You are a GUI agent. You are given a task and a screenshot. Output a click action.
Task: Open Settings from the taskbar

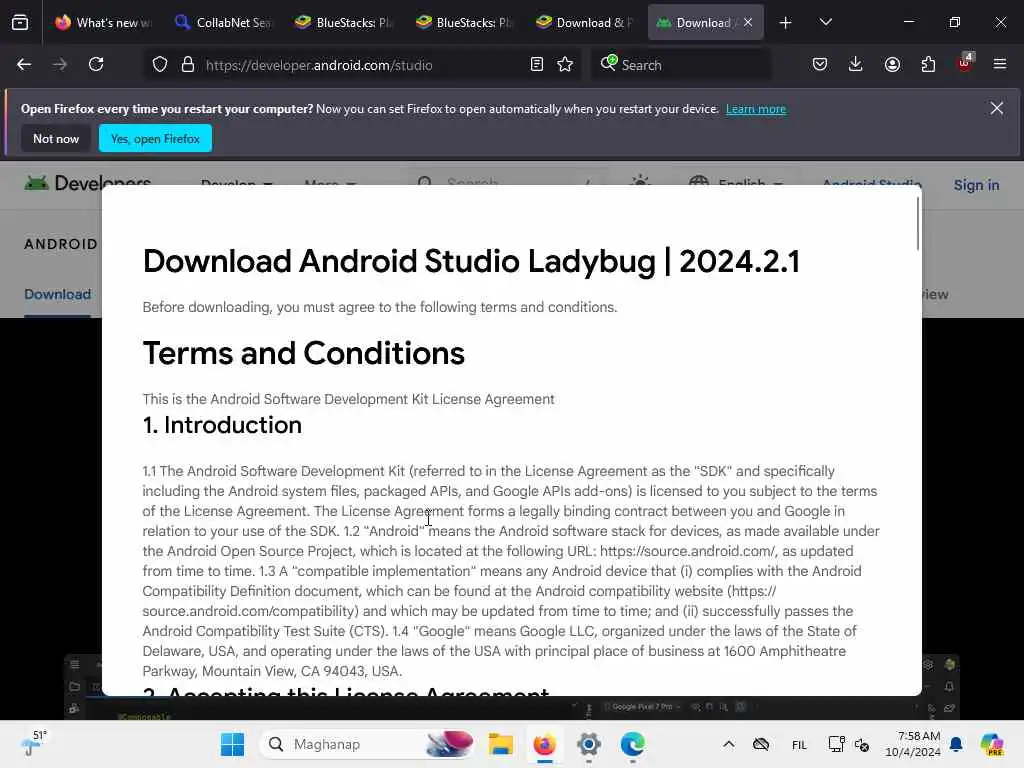pyautogui.click(x=588, y=744)
